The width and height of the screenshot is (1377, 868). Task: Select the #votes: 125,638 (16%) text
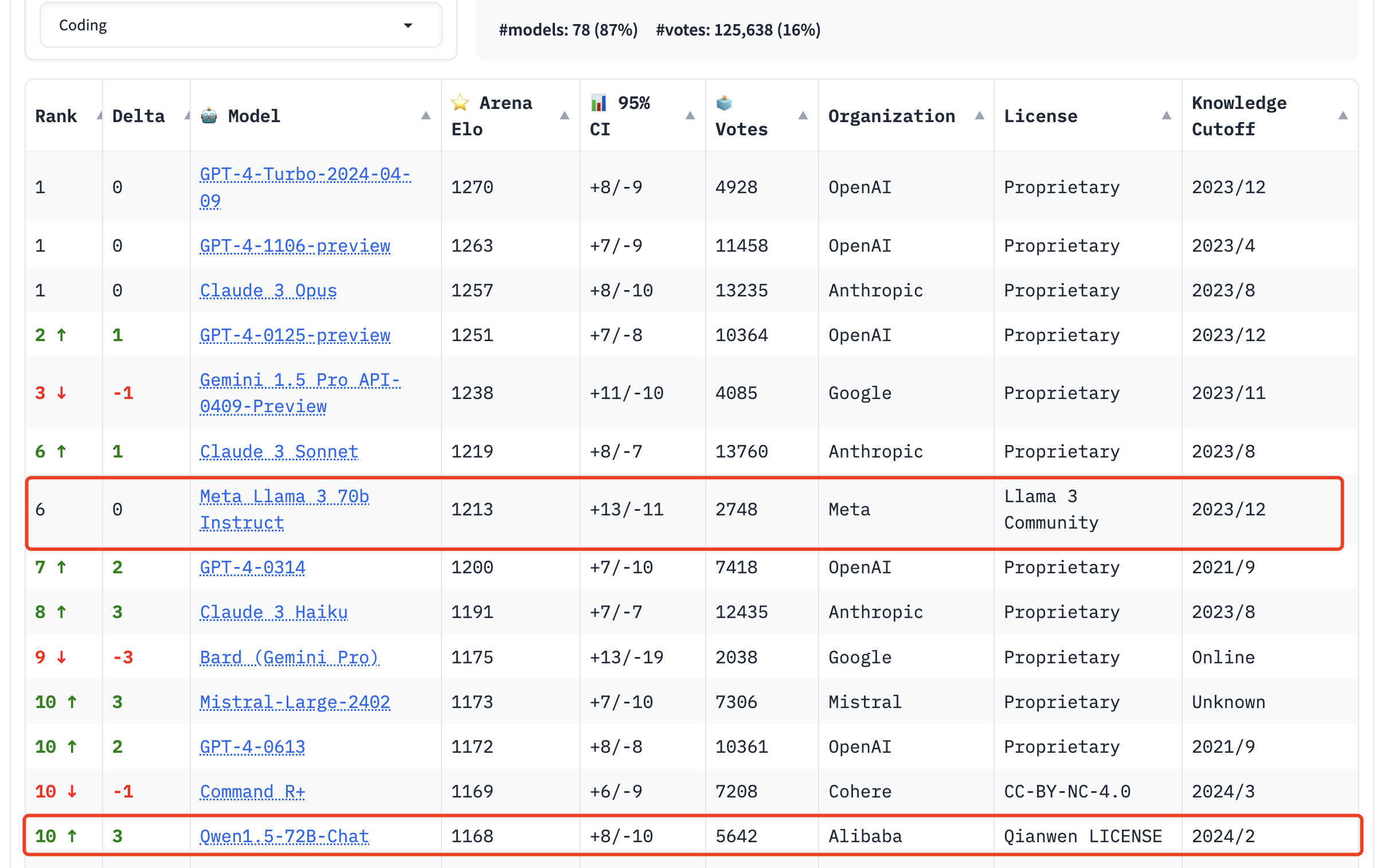738,30
